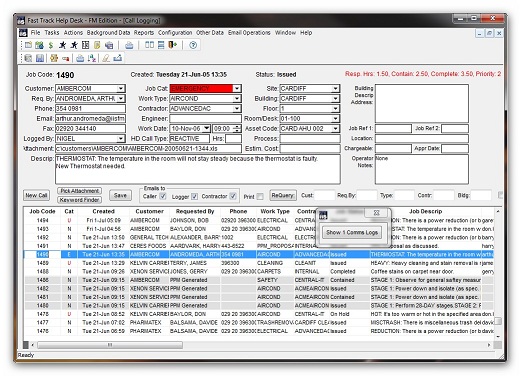This screenshot has width=521, height=376.
Task: Select job row 1488 Coffee stains
Action: (x=258, y=271)
